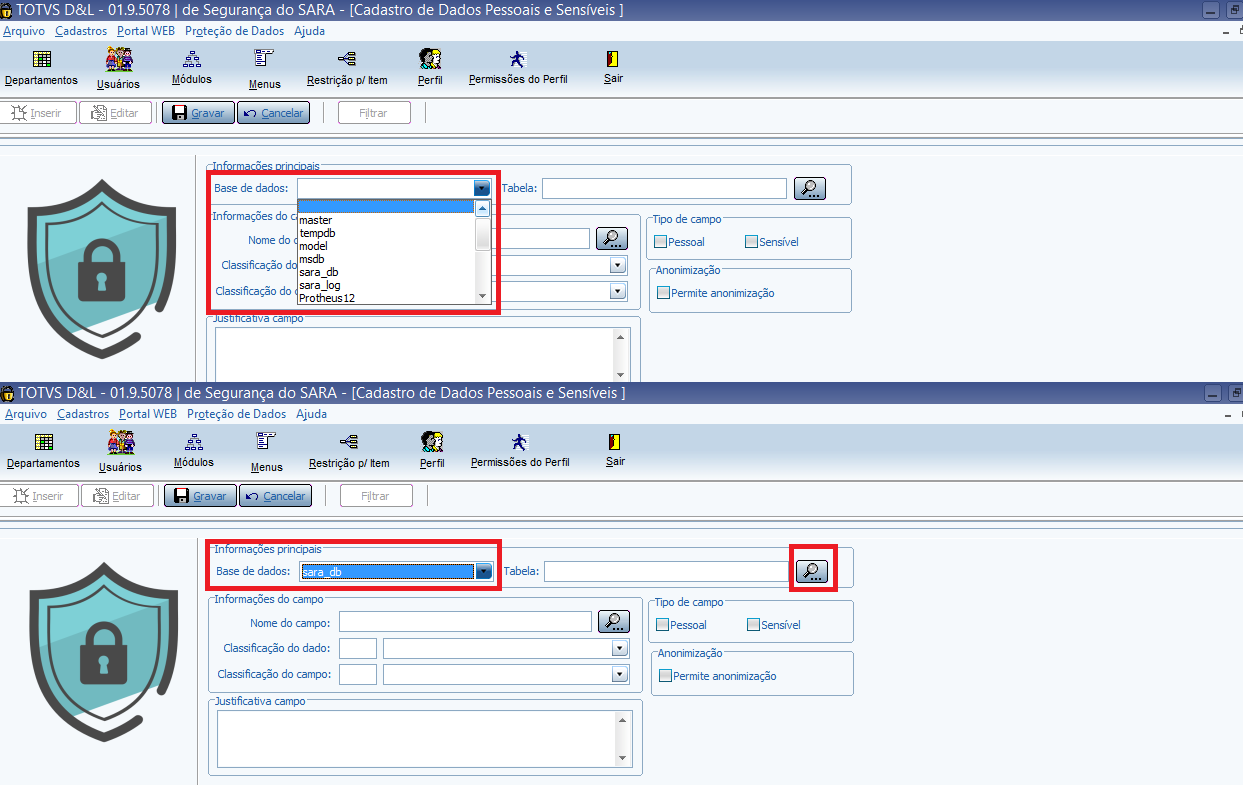This screenshot has height=785, width=1243.
Task: Open Usuários in the window with open database list
Action: coord(118,69)
